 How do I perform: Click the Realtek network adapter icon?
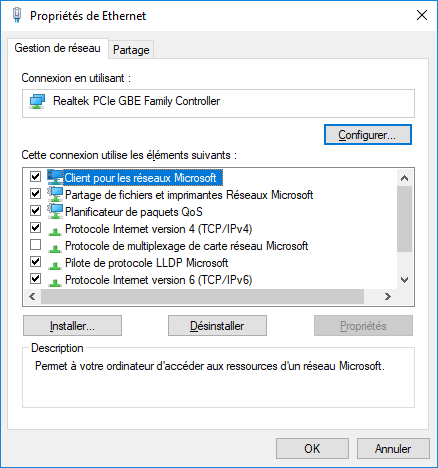pyautogui.click(x=37, y=101)
